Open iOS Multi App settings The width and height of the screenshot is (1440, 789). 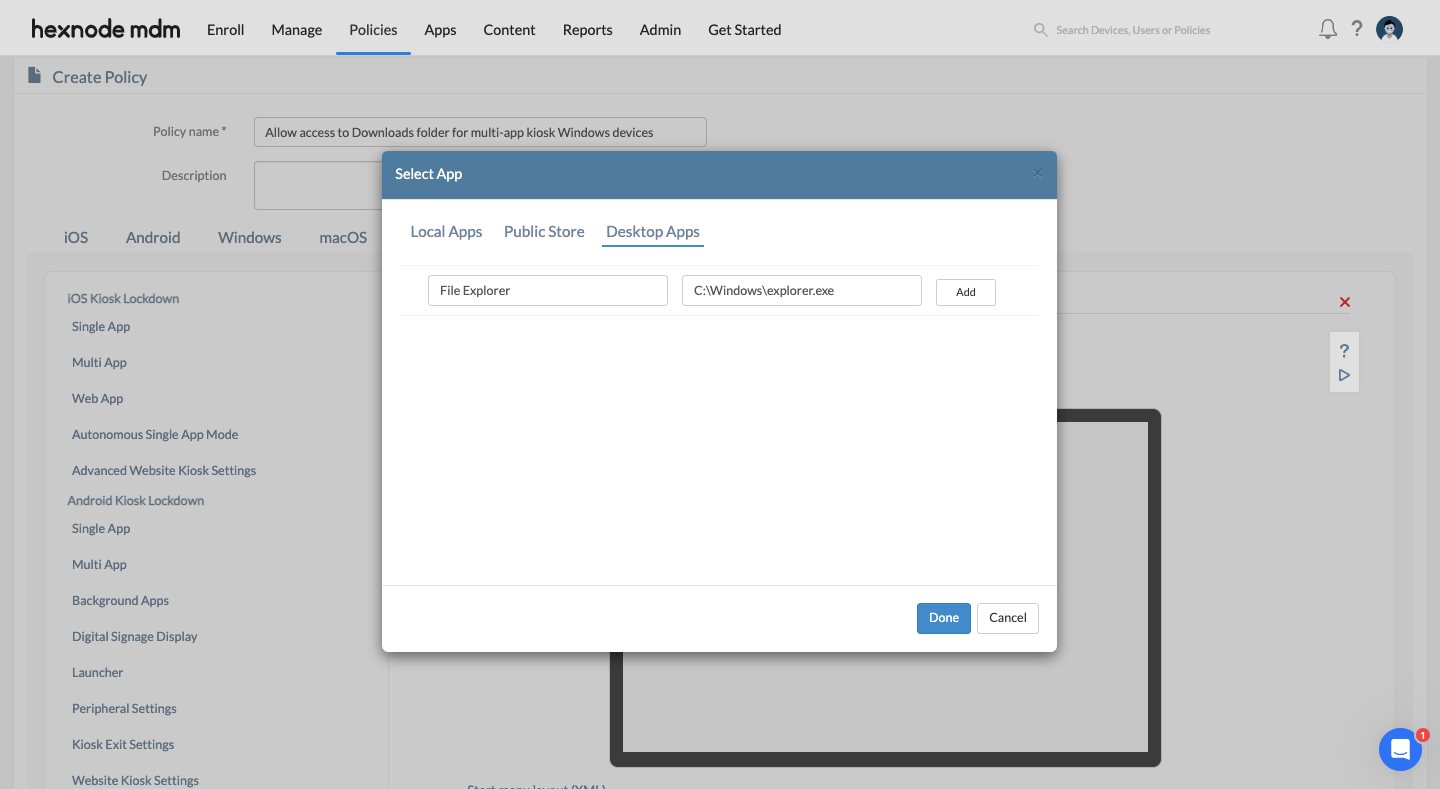(99, 363)
